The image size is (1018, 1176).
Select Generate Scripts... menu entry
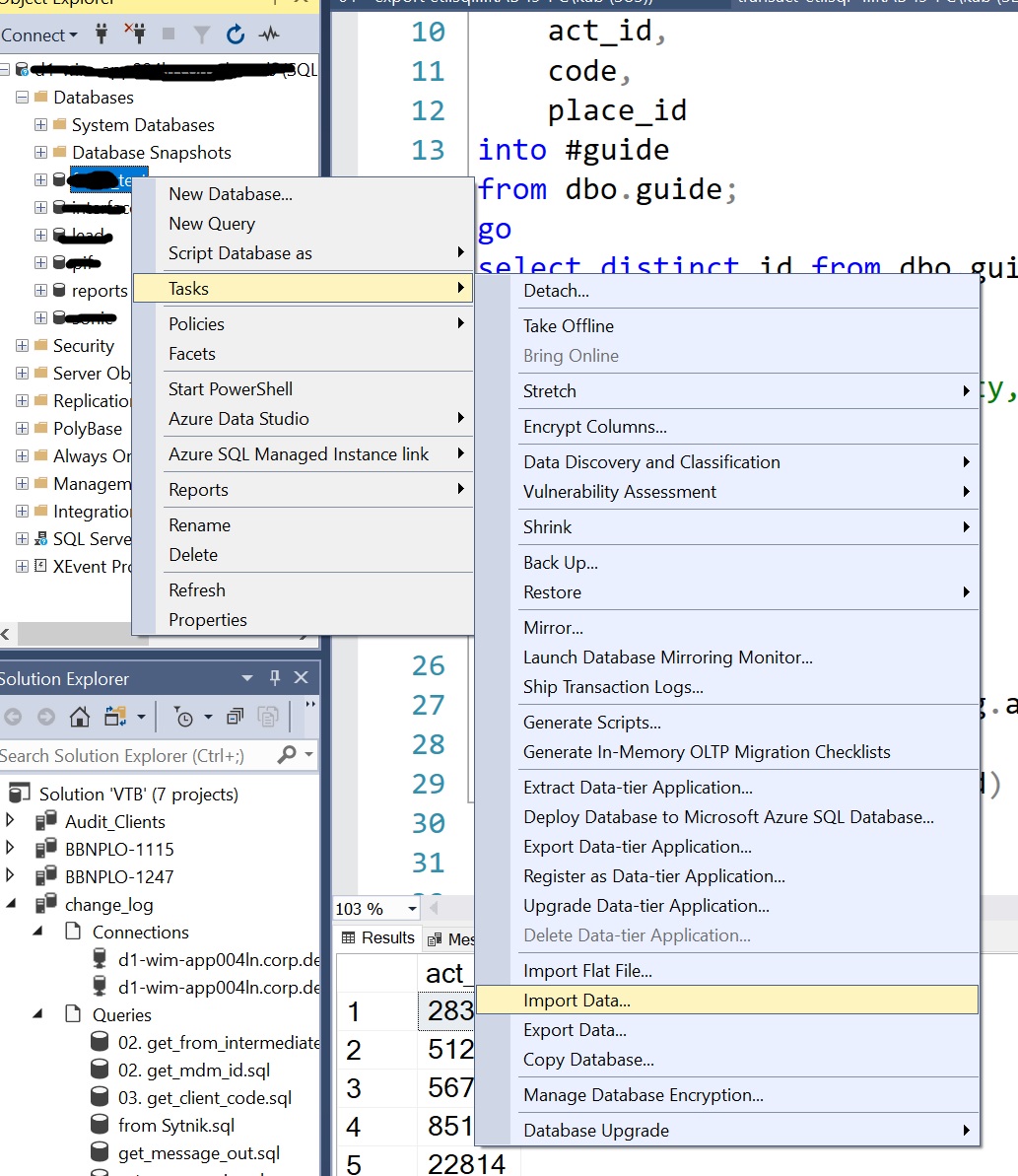click(591, 723)
